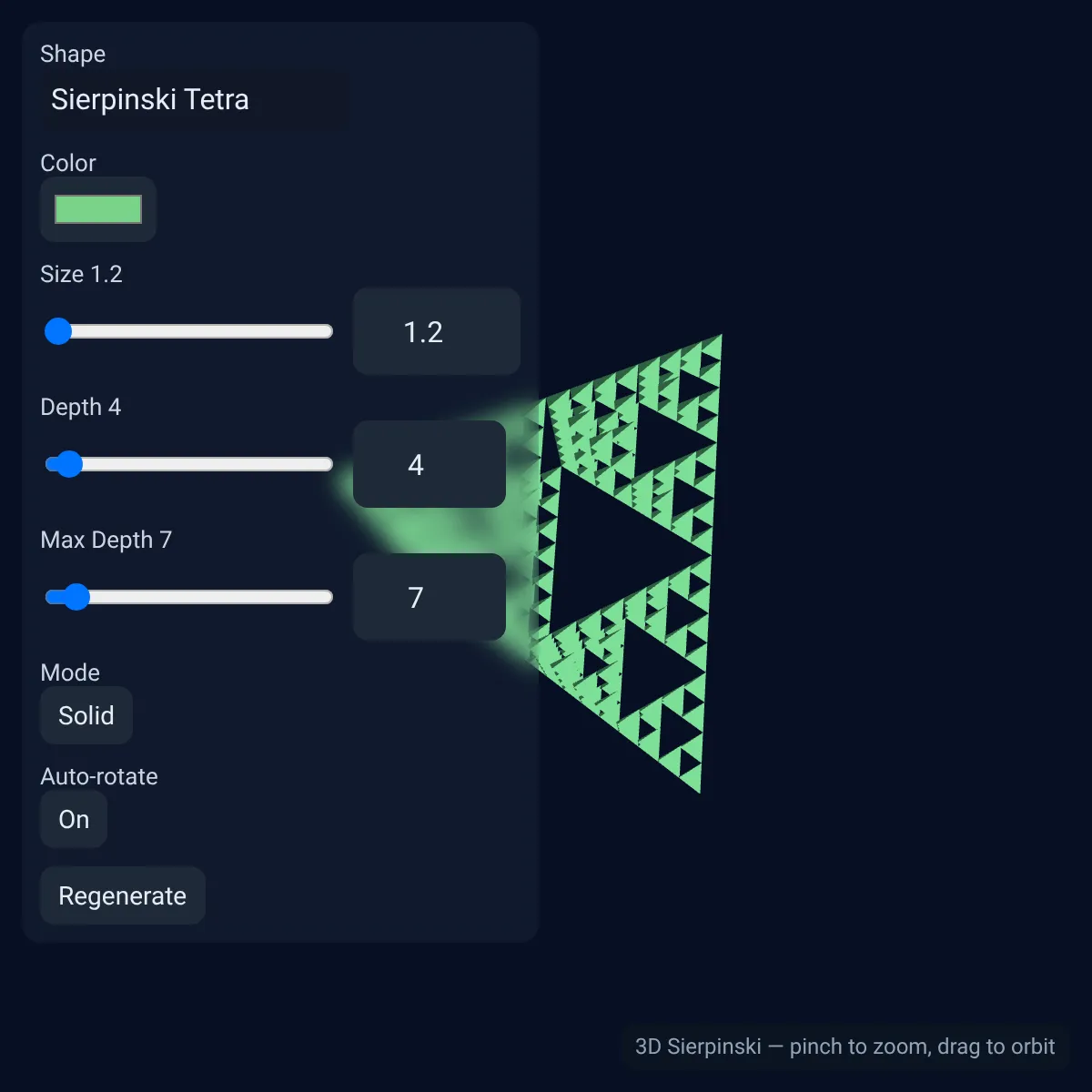1092x1092 pixels.
Task: Grab the blue Size slider thumb
Action: tap(58, 331)
